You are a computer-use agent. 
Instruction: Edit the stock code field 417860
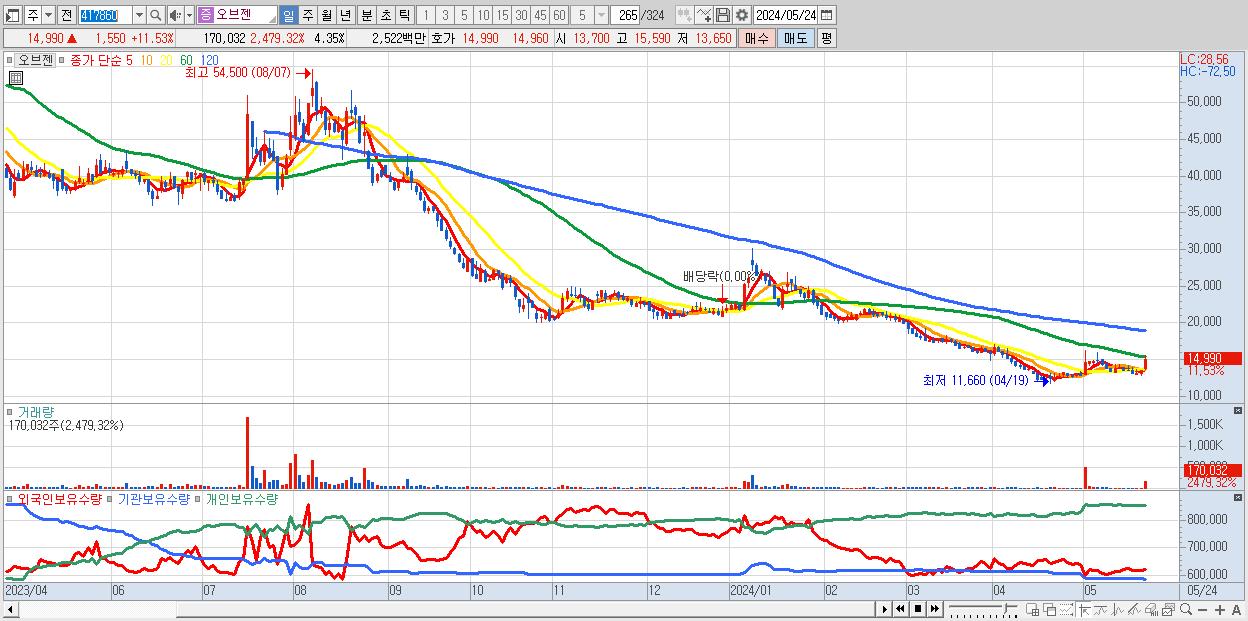click(x=104, y=15)
